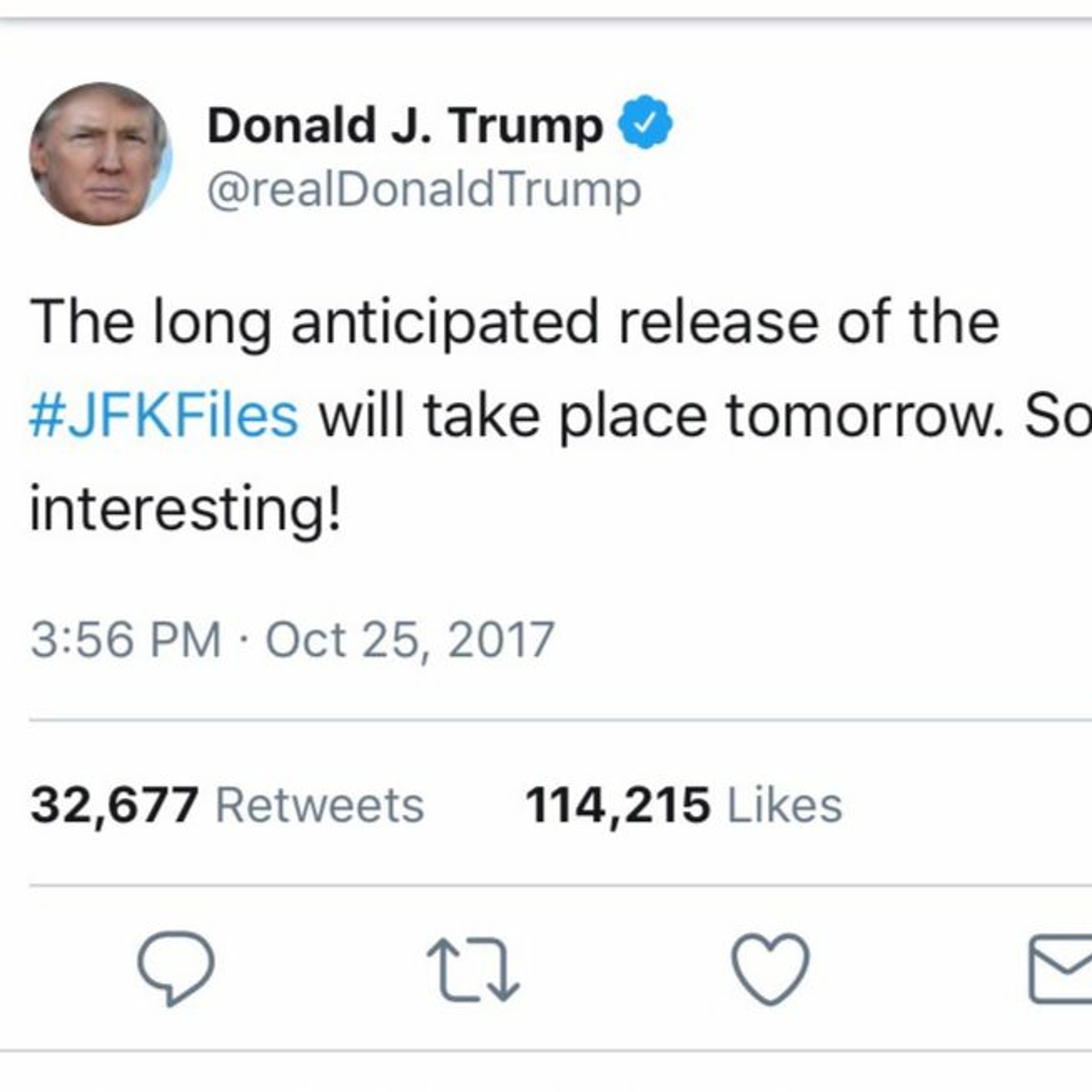Viewport: 1092px width, 1092px height.
Task: Open the circular profile avatar photo
Action: (x=100, y=154)
